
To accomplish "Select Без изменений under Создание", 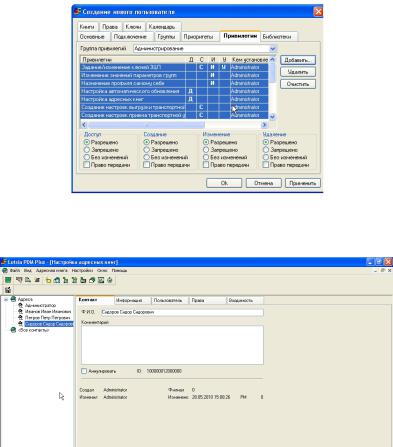I will pyautogui.click(x=146, y=157).
